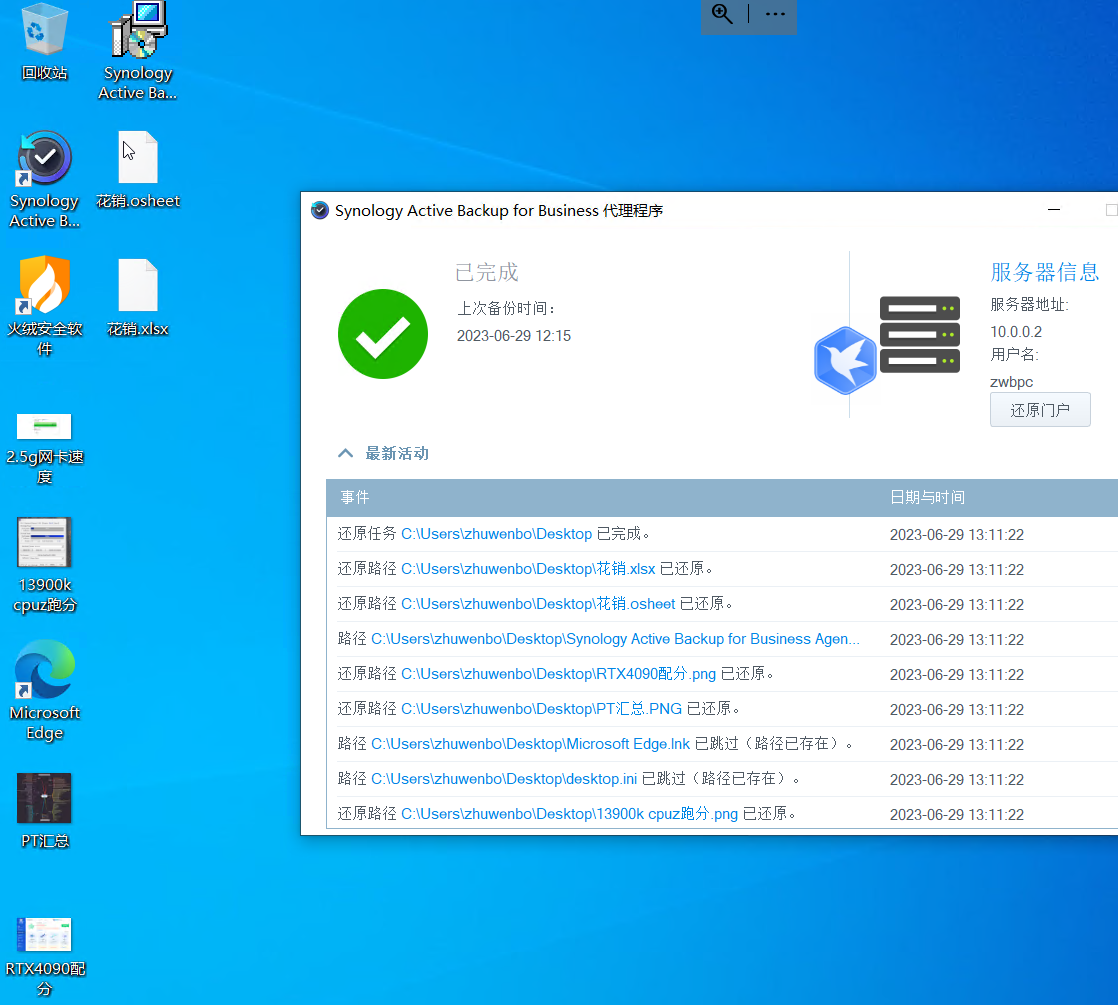Open the Microsoft Edge.lnk path link
The width and height of the screenshot is (1118, 1005).
[x=530, y=743]
